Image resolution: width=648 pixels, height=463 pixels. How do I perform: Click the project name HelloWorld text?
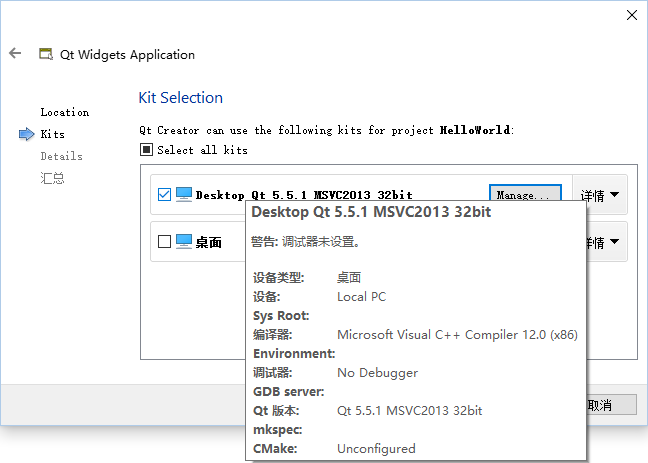(475, 130)
